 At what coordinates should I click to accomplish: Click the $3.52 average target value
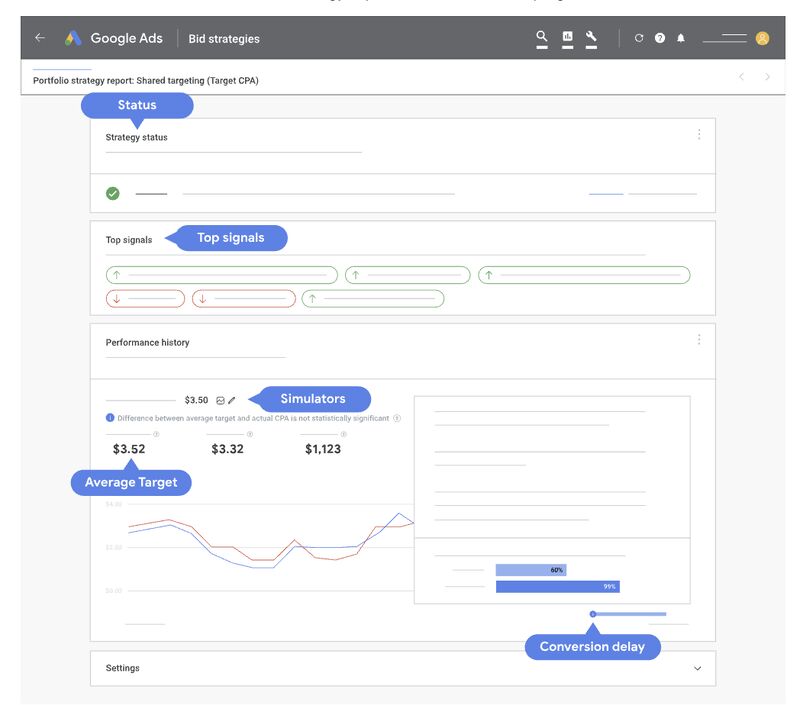pyautogui.click(x=129, y=449)
